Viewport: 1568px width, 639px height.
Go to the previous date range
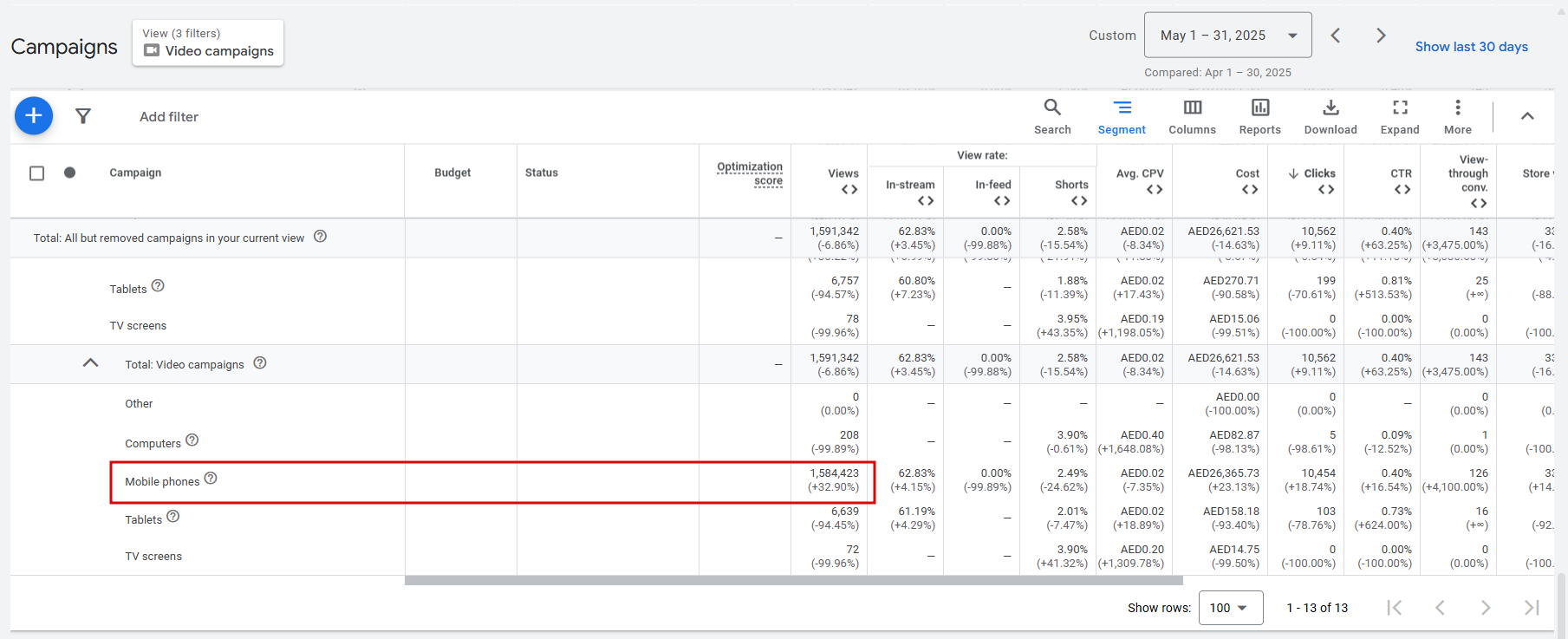pos(1336,36)
